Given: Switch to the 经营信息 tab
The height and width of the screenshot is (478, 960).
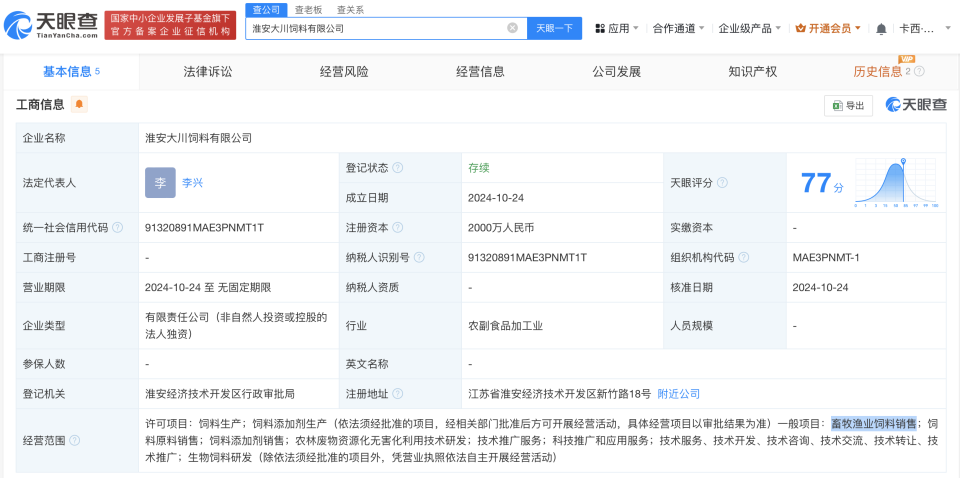Looking at the screenshot, I should coord(480,72).
